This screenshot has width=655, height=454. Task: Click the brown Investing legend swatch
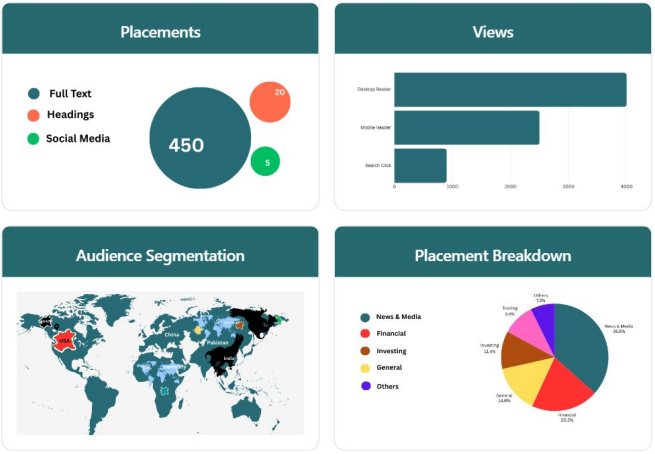(365, 351)
